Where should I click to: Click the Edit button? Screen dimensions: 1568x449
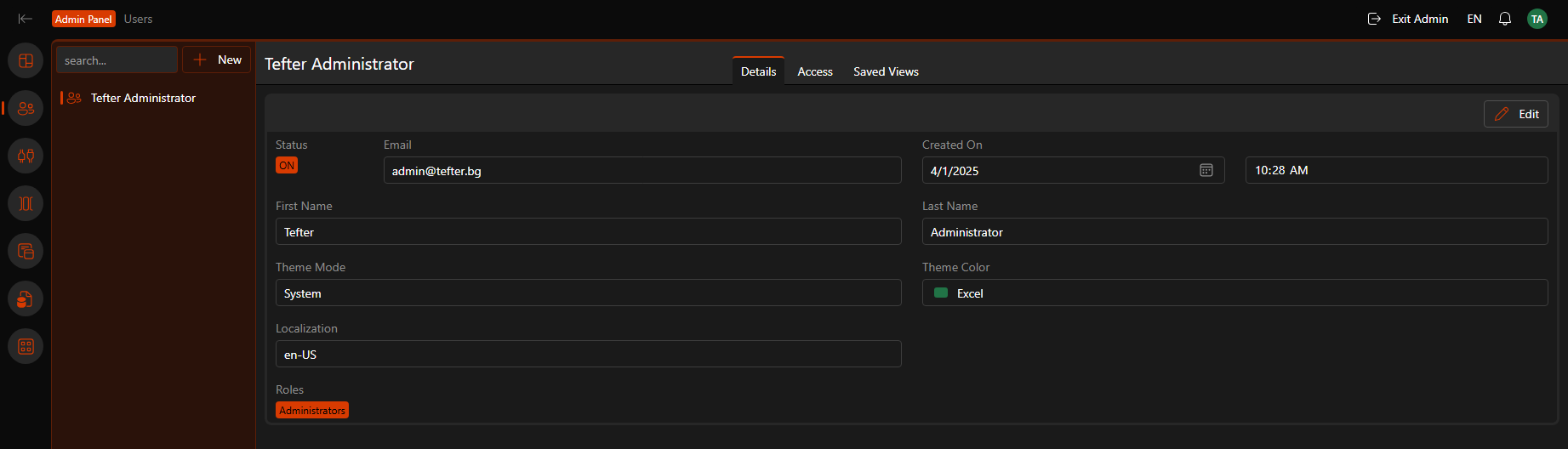tap(1516, 114)
